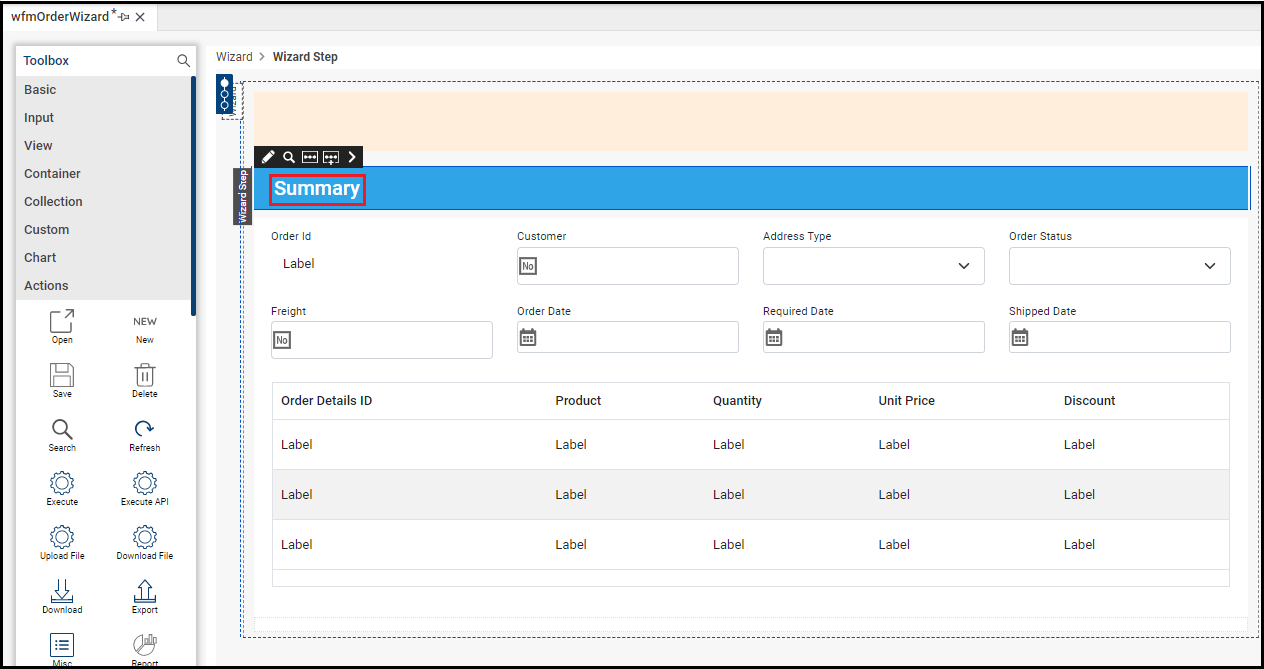
Task: Select the Product column header
Action: point(578,401)
